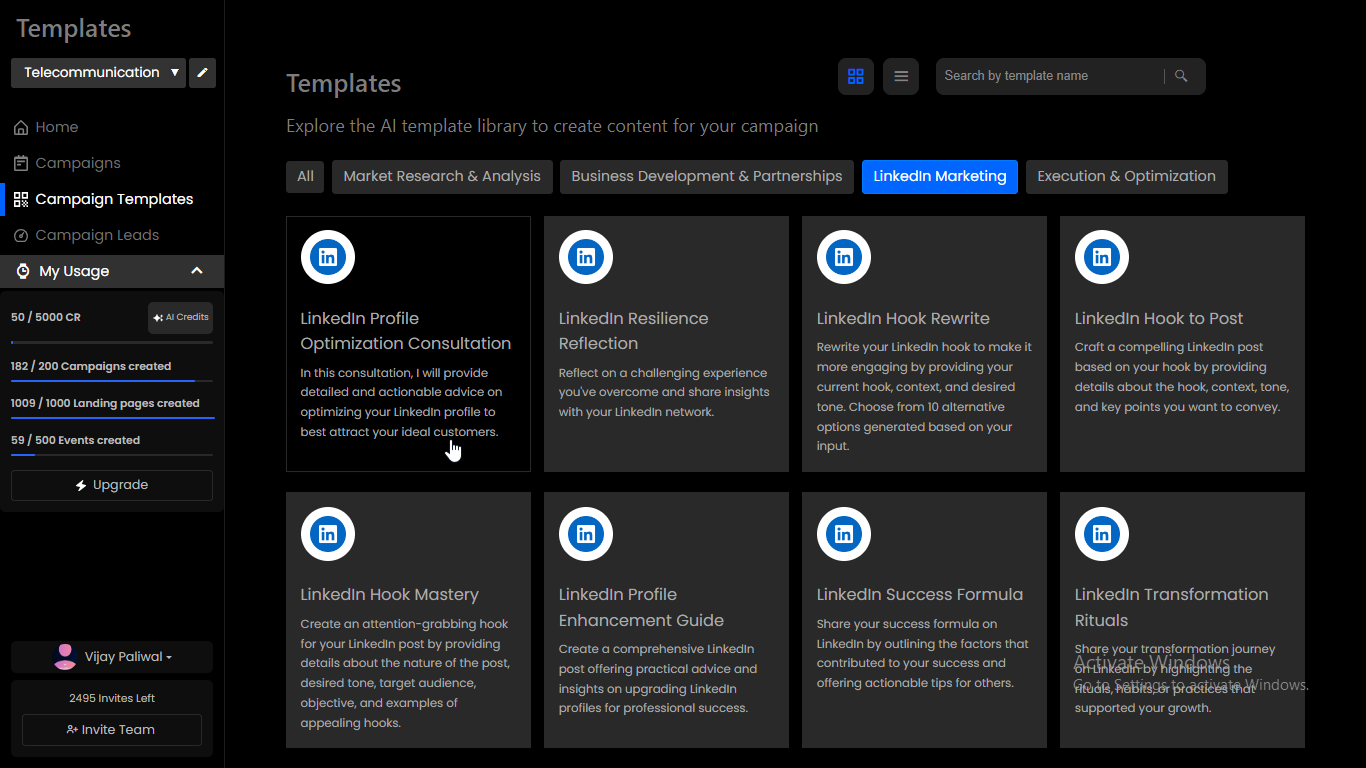Focus the Search by template name field
This screenshot has height=768, width=1366.
pyautogui.click(x=1050, y=76)
